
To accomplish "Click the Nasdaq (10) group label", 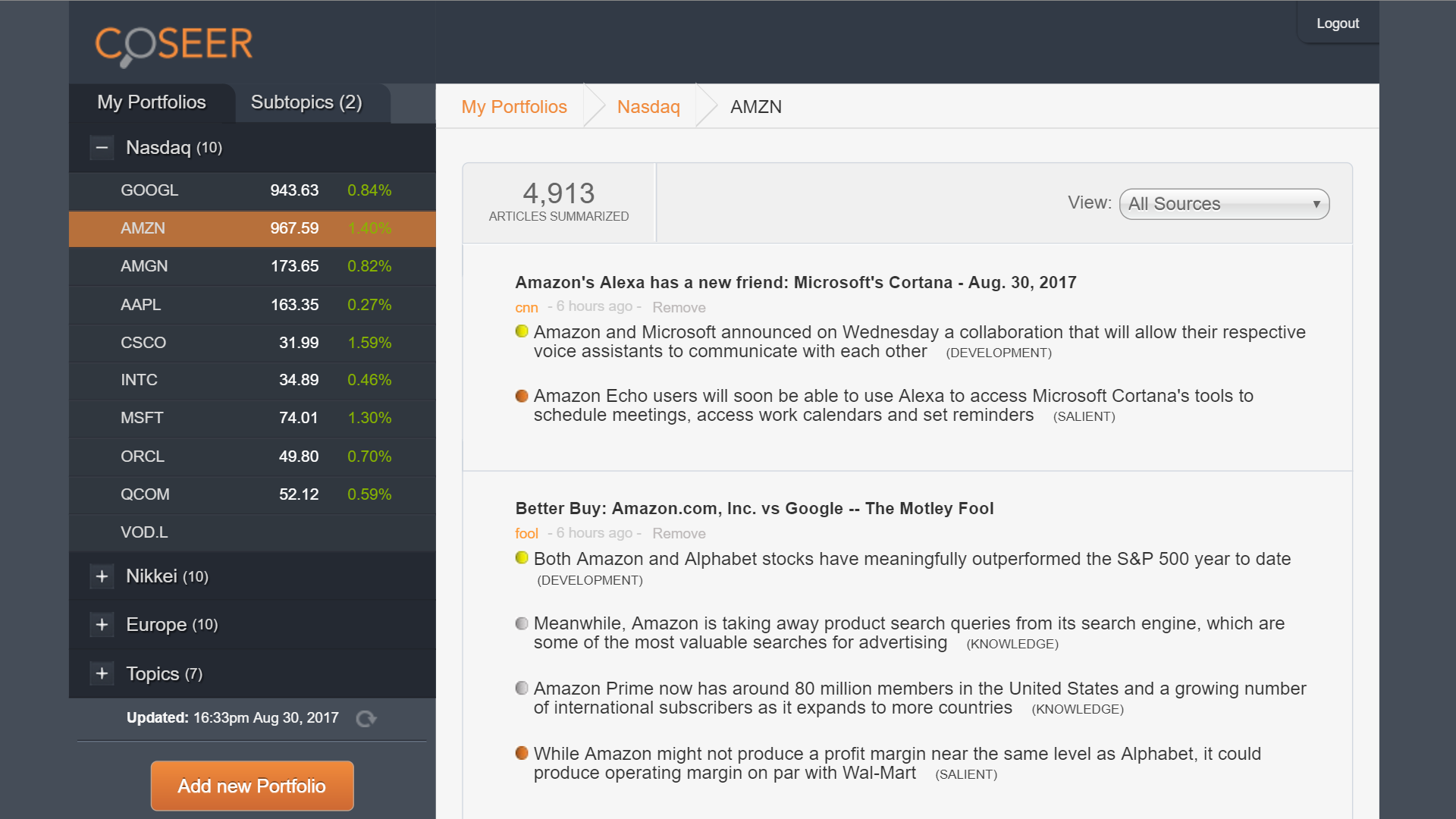I will click(174, 147).
